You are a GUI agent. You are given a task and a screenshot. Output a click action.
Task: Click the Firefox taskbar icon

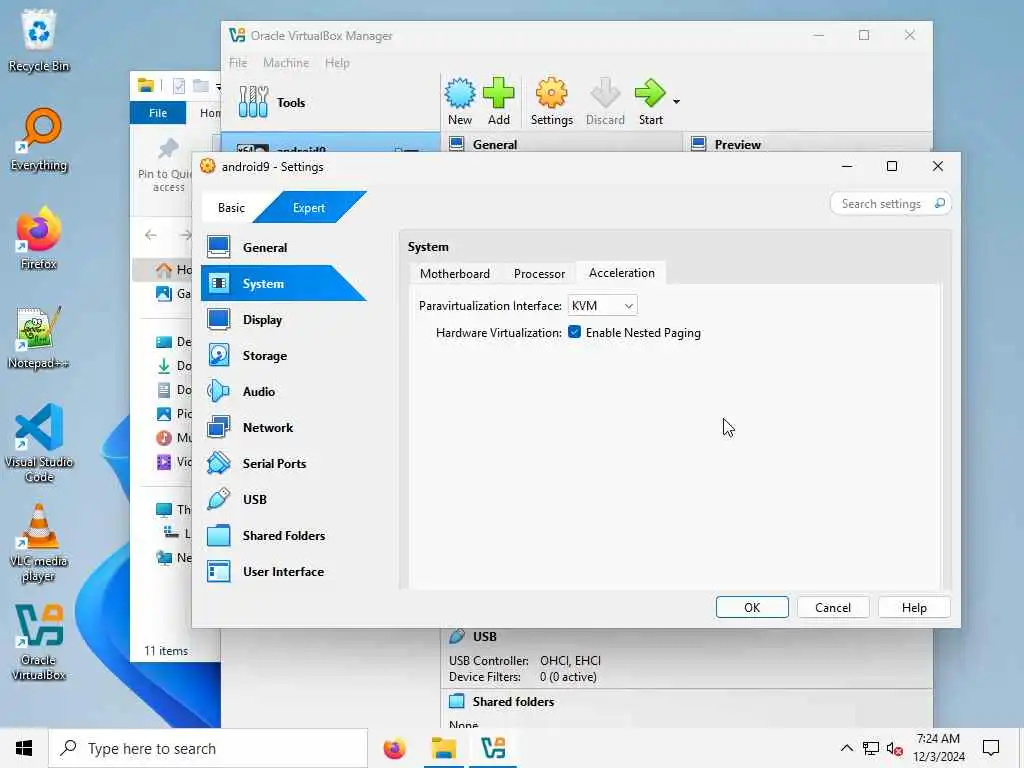394,748
